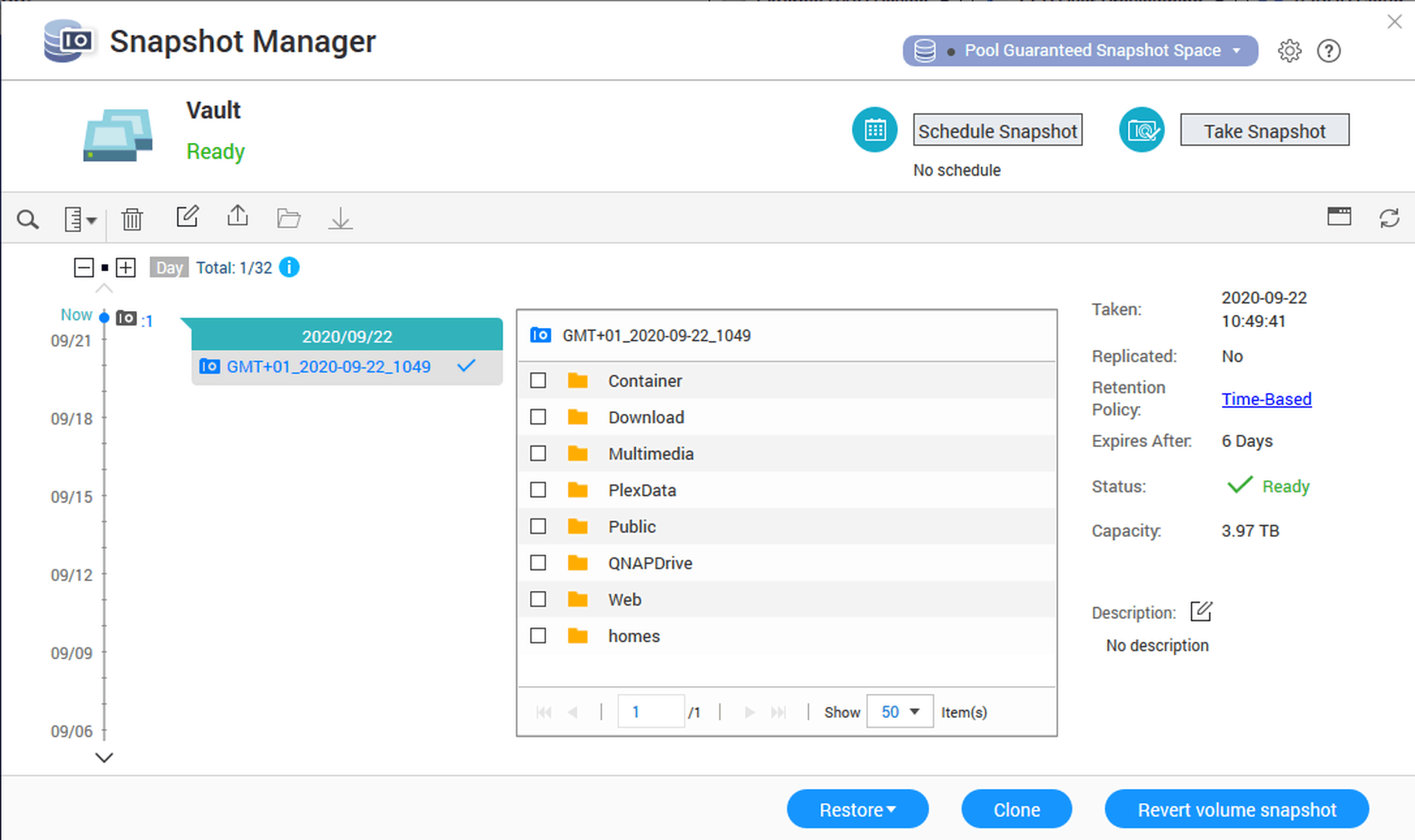Screen dimensions: 1415x840
Task: Select snapshot GMT+01_2020-09-22_1049 in the list
Action: coord(329,367)
